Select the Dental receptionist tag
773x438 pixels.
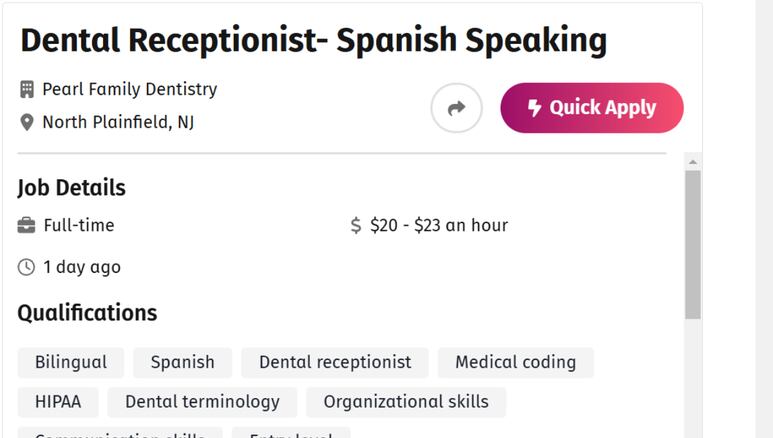click(335, 363)
